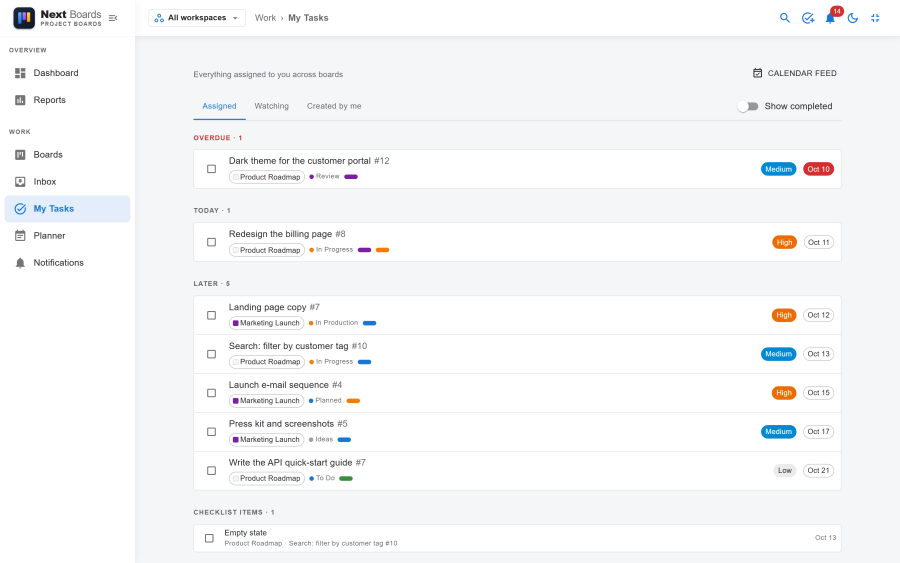Check off Write the API quick-start guide
900x563 pixels.
tap(211, 471)
